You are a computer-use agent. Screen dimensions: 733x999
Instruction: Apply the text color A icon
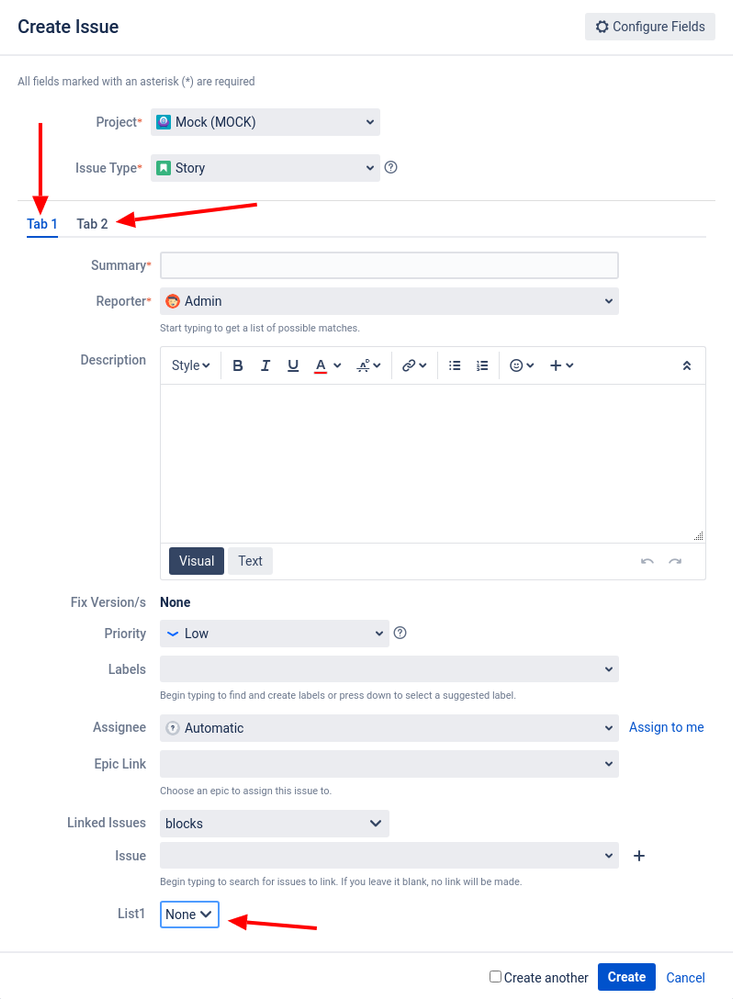click(321, 366)
